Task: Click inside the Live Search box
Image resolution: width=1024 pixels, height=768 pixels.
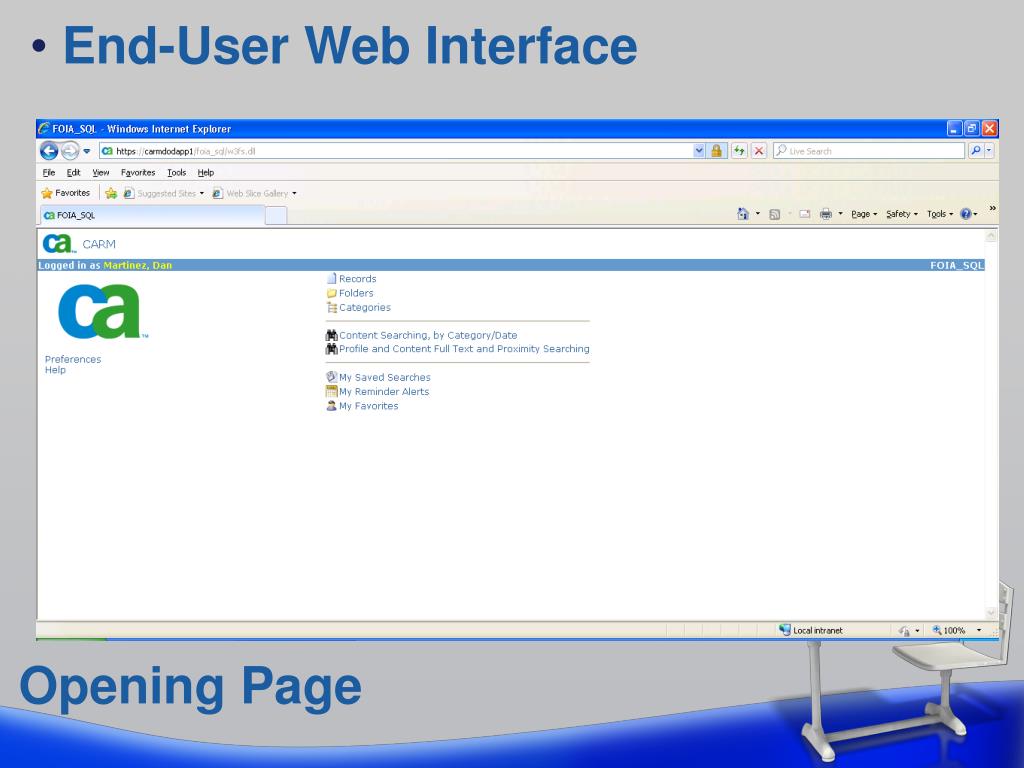Action: point(869,151)
